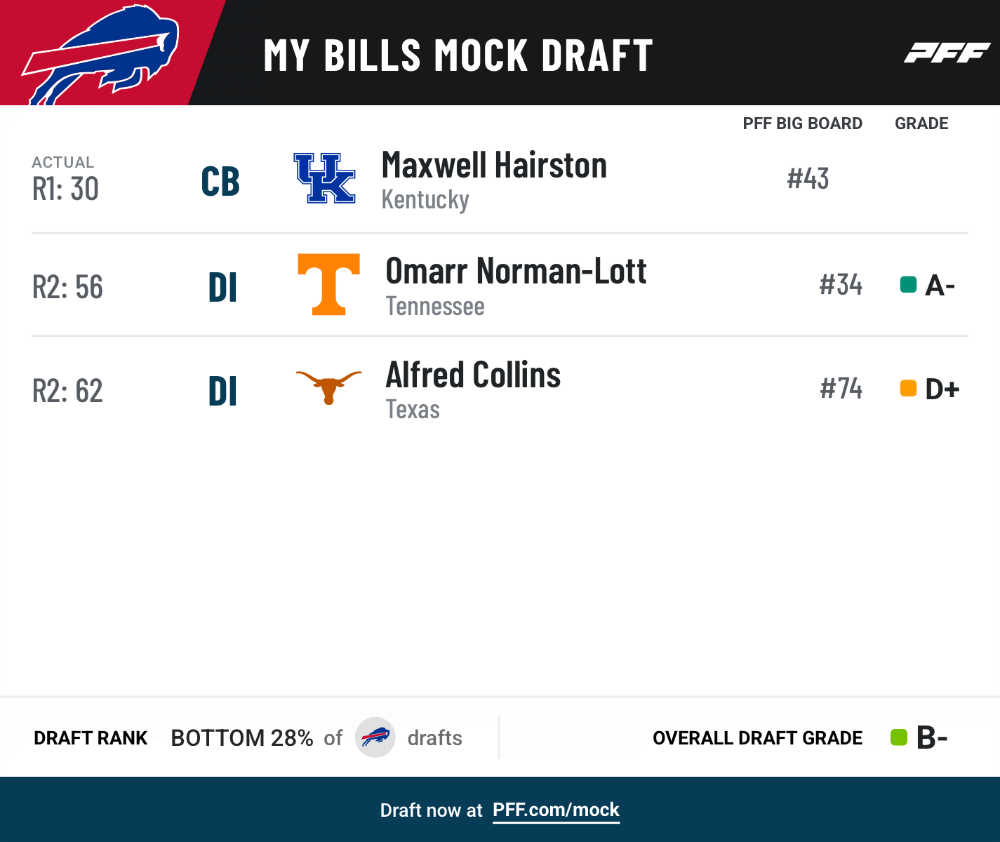1000x842 pixels.
Task: Open the PFF.com/mock link
Action: 556,810
